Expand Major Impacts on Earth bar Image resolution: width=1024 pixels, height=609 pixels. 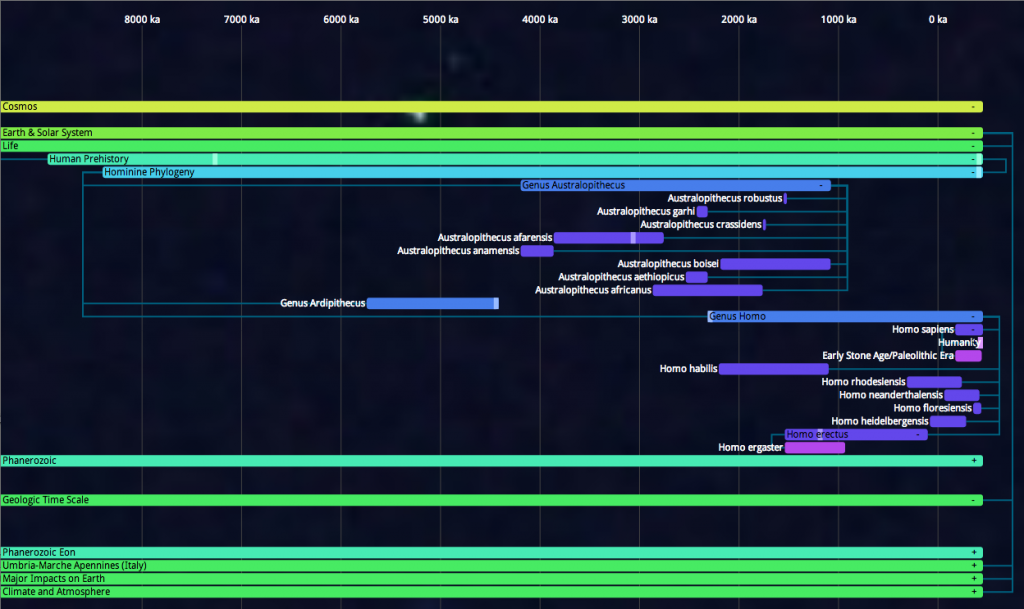tap(974, 578)
